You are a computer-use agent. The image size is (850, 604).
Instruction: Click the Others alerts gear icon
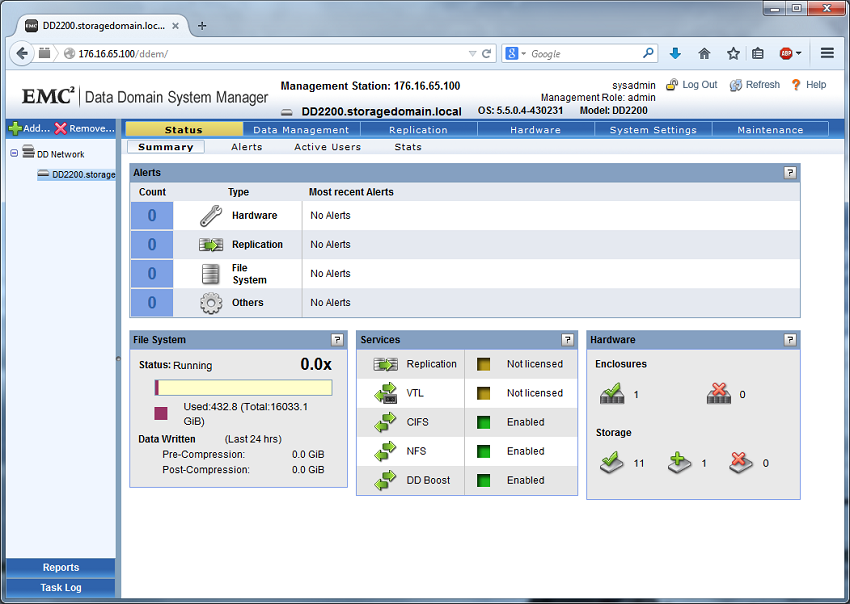(211, 303)
